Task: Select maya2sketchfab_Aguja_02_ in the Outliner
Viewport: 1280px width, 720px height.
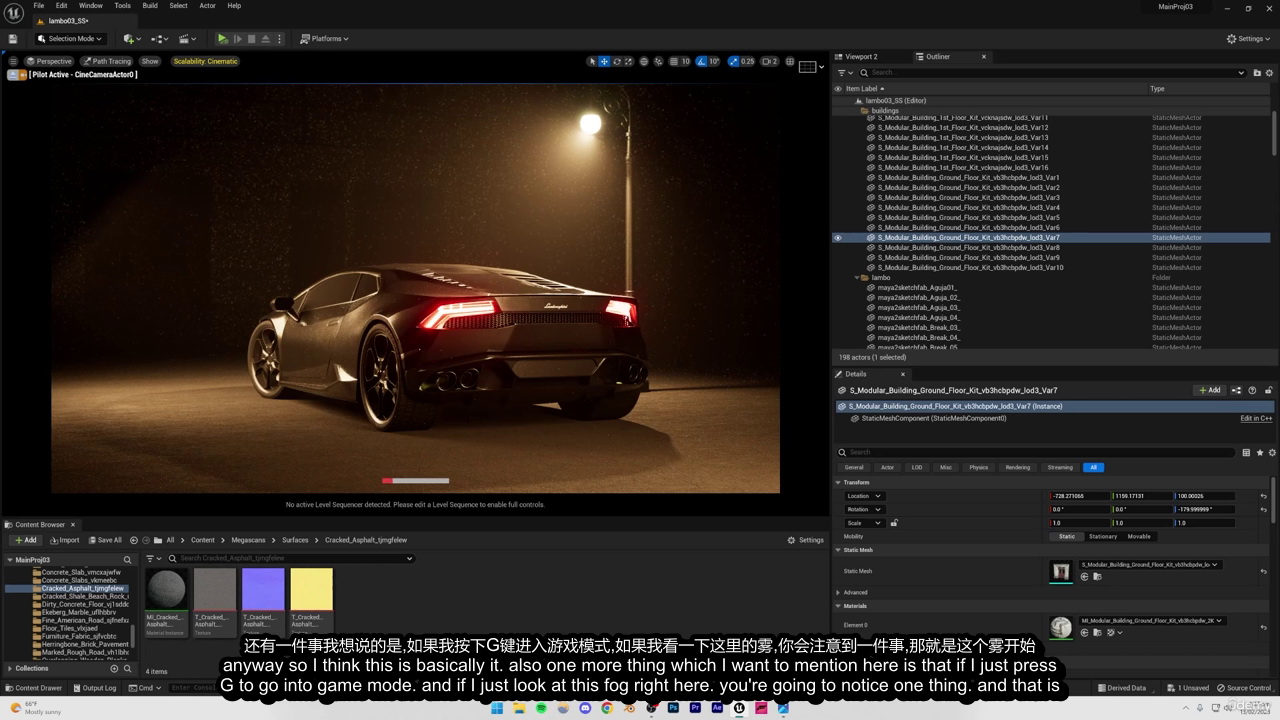Action: [918, 298]
